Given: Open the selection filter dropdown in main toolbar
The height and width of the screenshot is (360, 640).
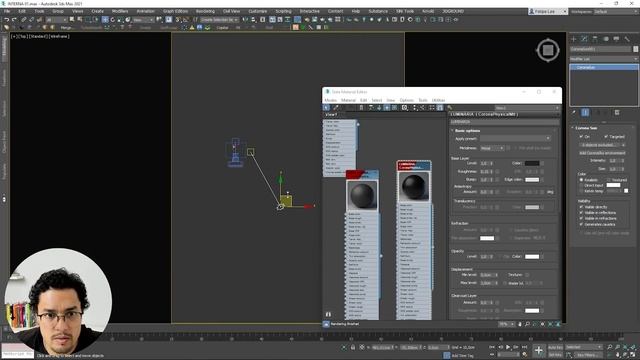Looking at the screenshot, I should pyautogui.click(x=56, y=20).
